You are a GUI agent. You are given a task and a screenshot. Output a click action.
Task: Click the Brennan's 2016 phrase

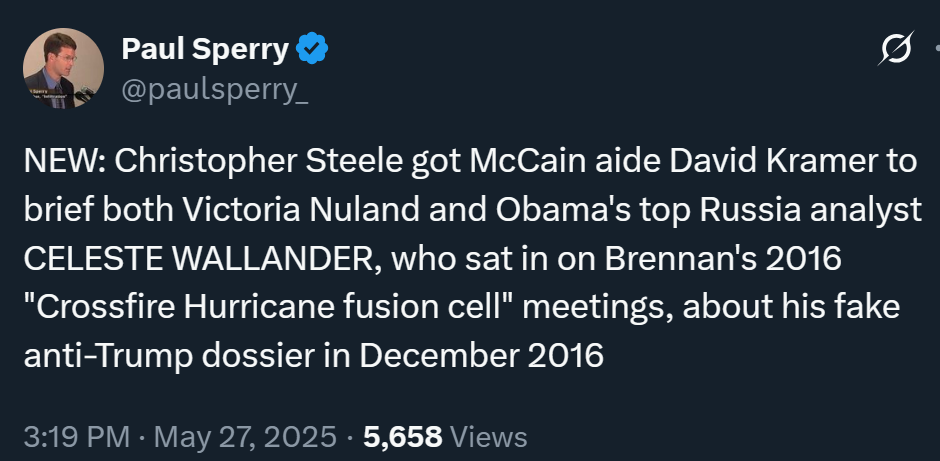click(x=723, y=258)
